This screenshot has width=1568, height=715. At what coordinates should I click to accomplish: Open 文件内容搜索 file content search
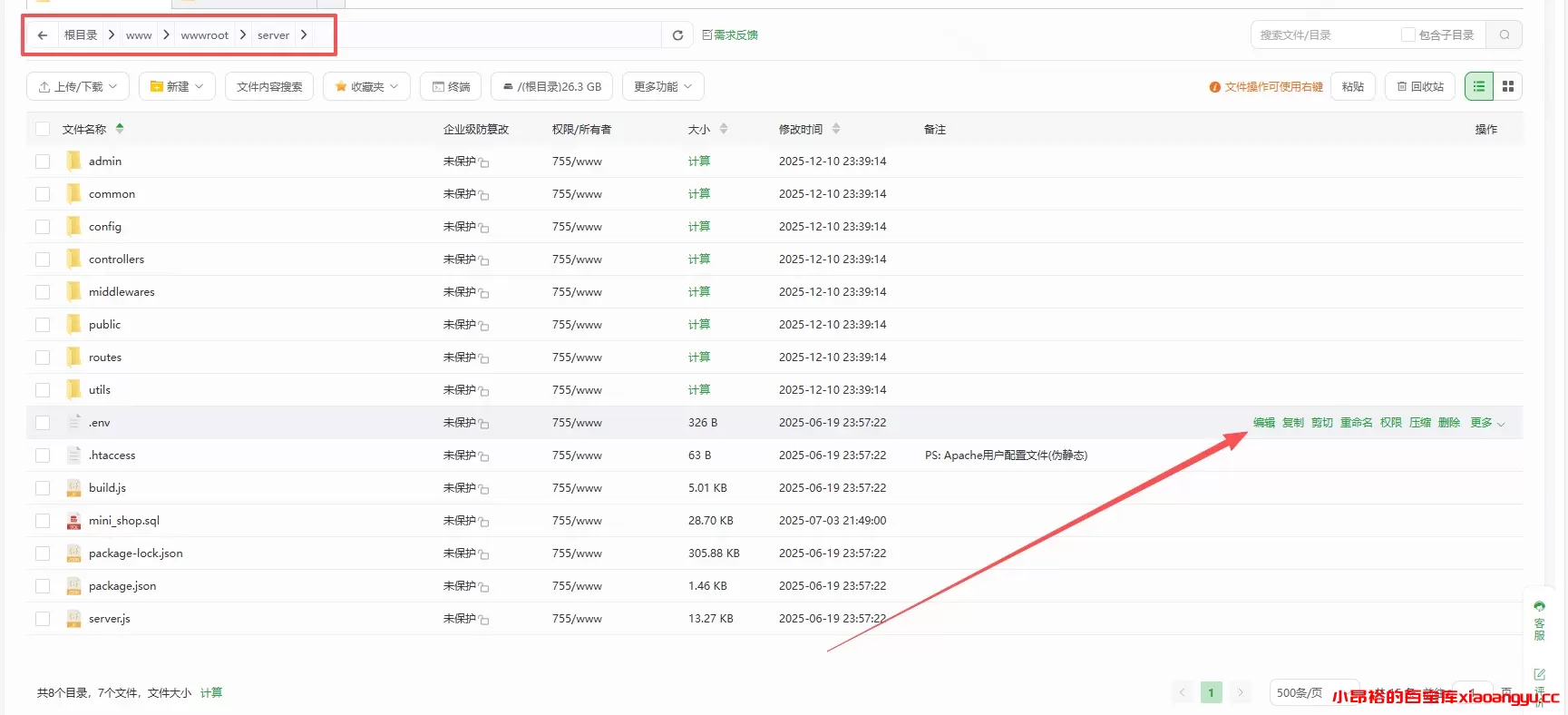click(x=269, y=86)
